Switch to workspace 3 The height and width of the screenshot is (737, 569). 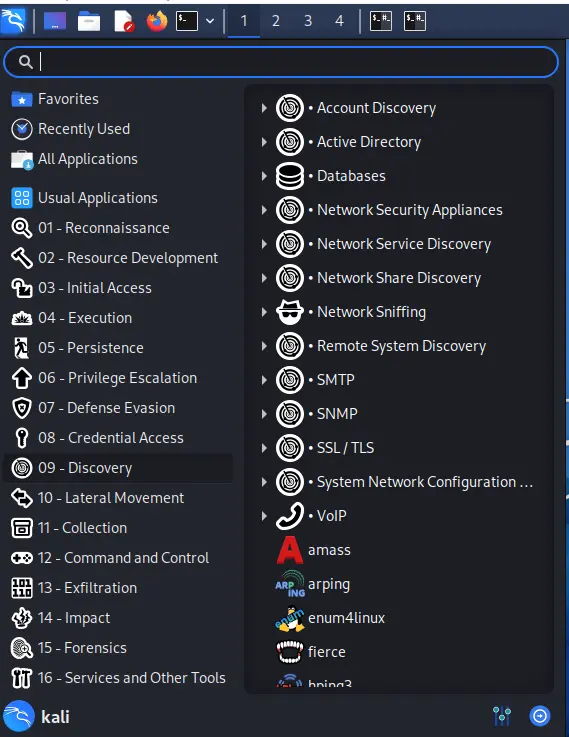pos(308,21)
